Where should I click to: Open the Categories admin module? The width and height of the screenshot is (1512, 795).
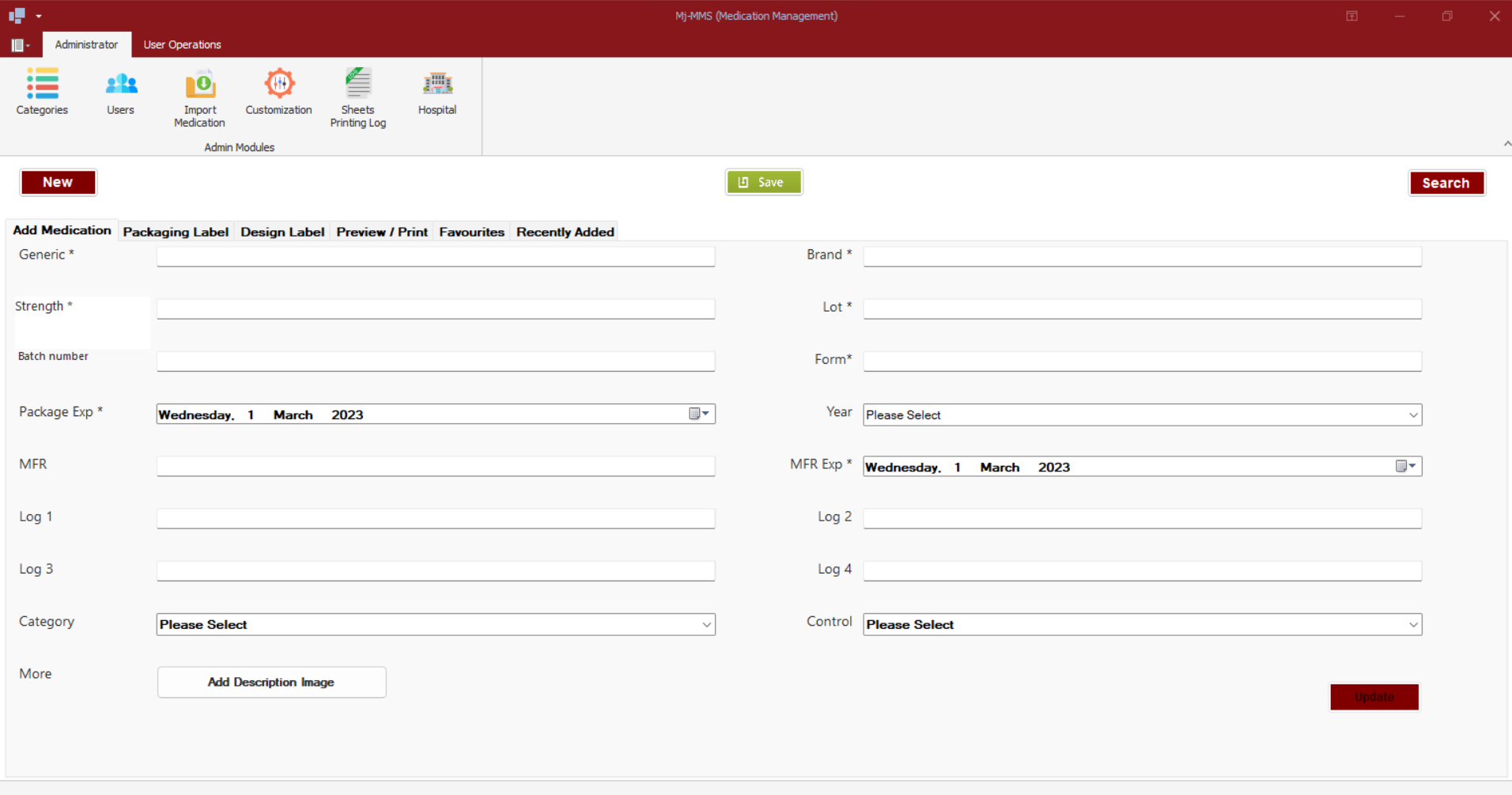coord(42,92)
